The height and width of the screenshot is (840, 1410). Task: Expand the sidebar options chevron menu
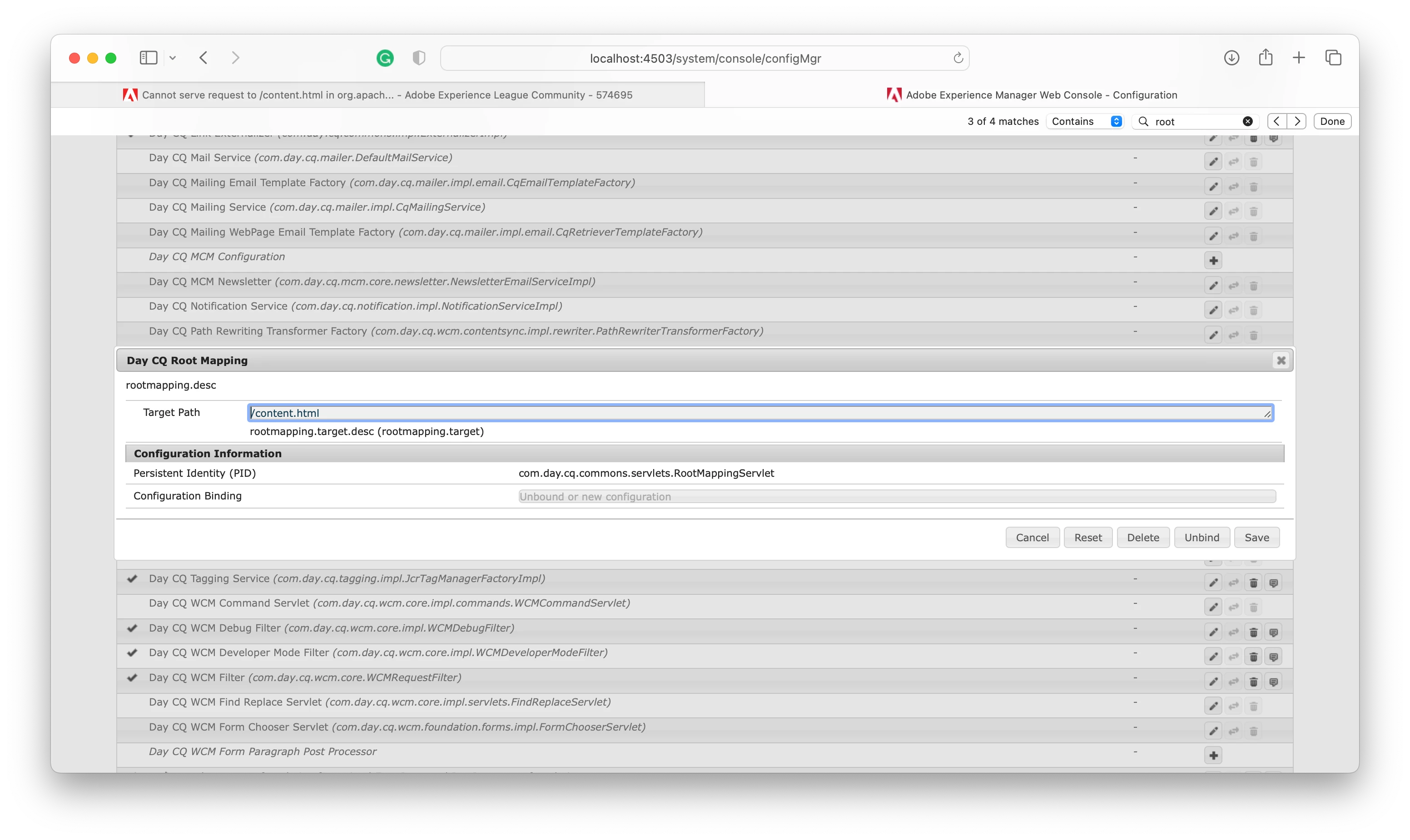(x=173, y=58)
